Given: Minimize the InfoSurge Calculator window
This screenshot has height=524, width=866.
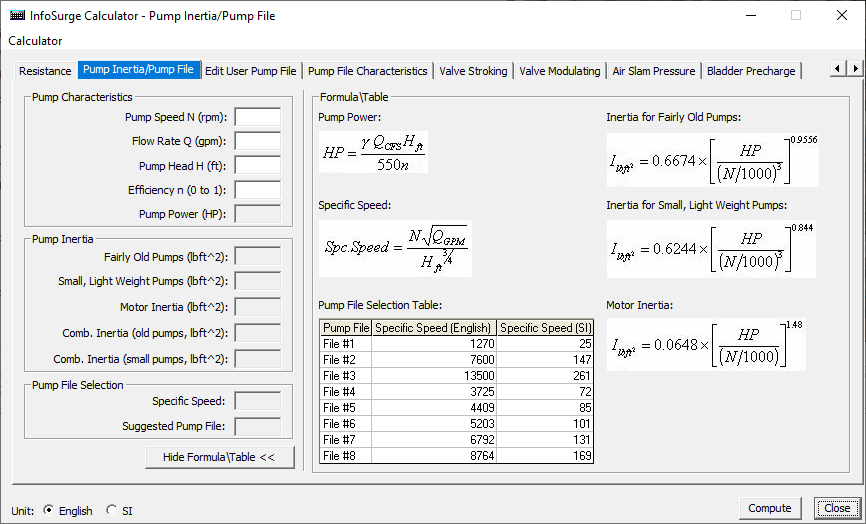Looking at the screenshot, I should coord(751,15).
